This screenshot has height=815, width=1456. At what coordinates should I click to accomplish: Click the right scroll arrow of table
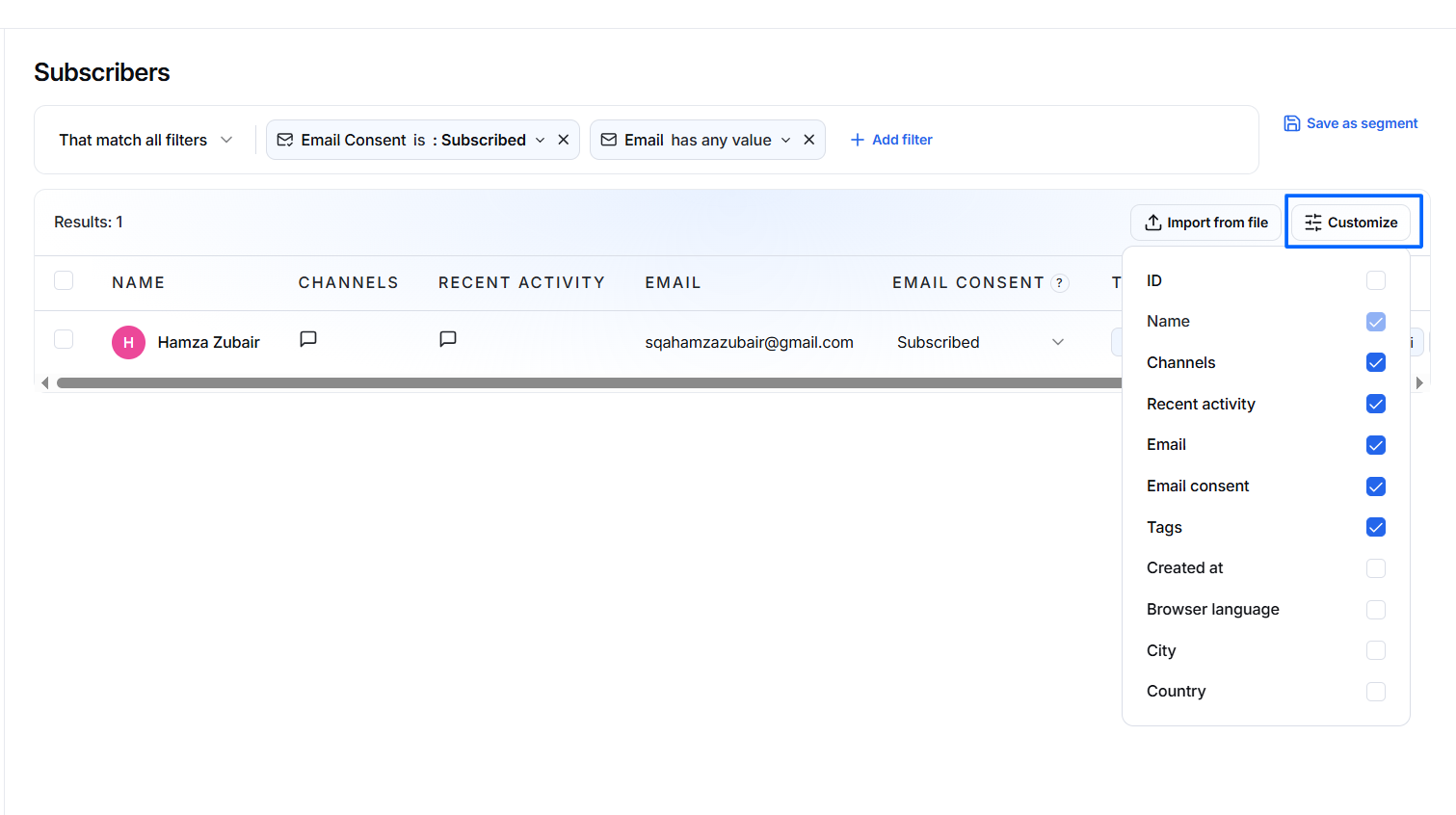(1419, 382)
